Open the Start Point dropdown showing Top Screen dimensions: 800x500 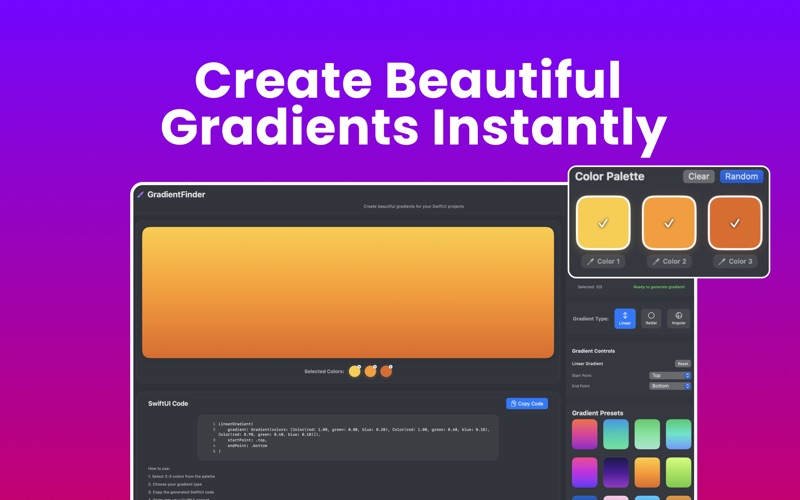coord(670,376)
